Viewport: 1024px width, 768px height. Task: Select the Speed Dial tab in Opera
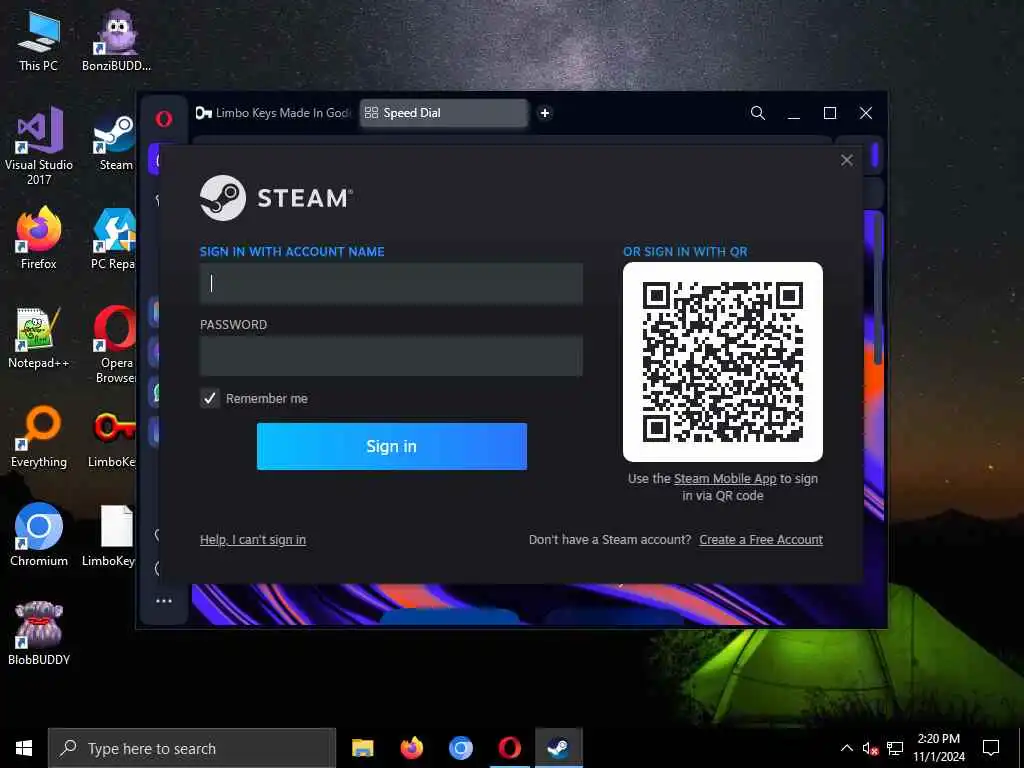443,113
